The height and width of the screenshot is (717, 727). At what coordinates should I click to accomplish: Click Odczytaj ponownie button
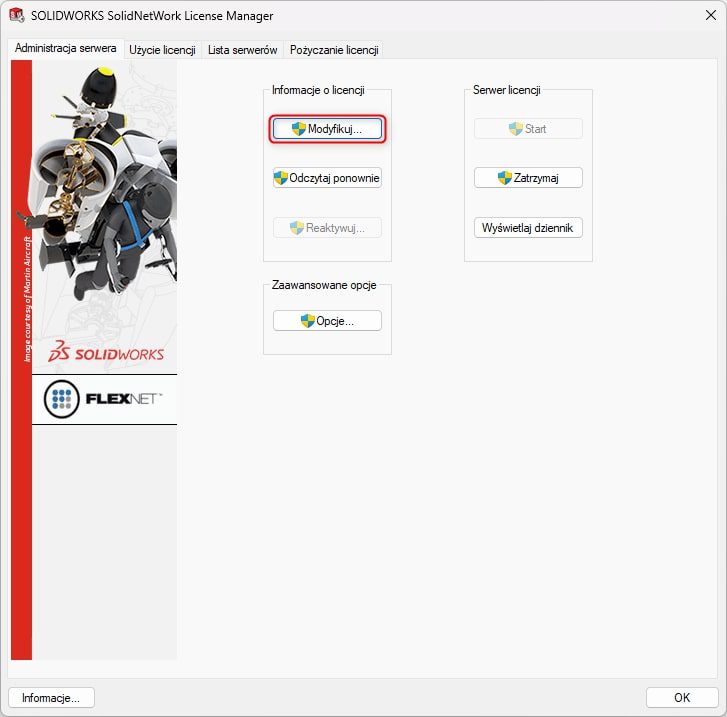click(327, 178)
